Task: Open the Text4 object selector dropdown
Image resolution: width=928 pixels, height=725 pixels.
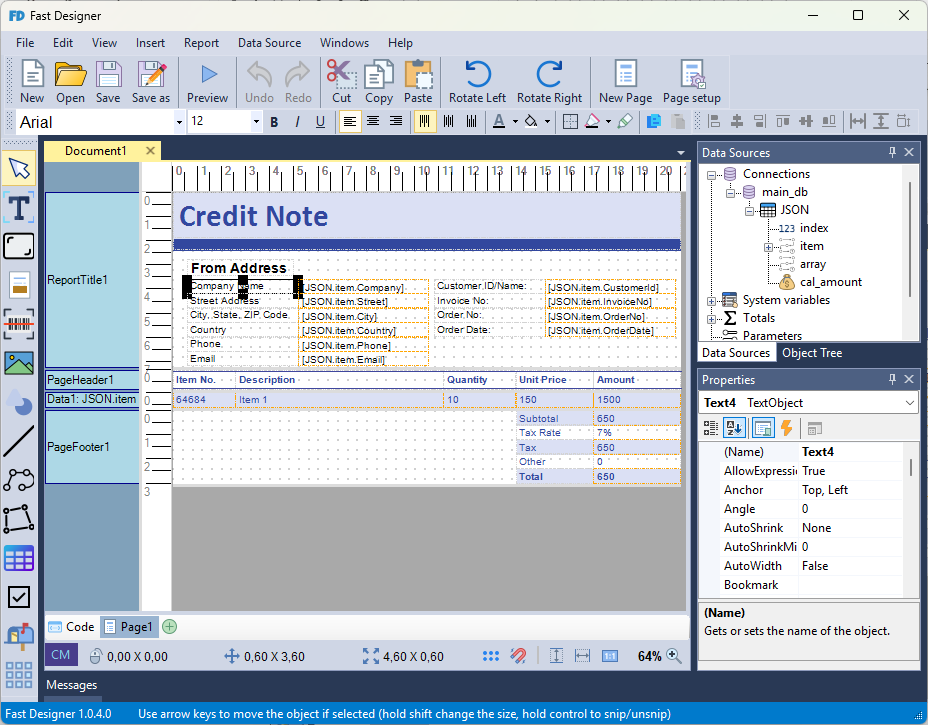Action: pos(910,403)
